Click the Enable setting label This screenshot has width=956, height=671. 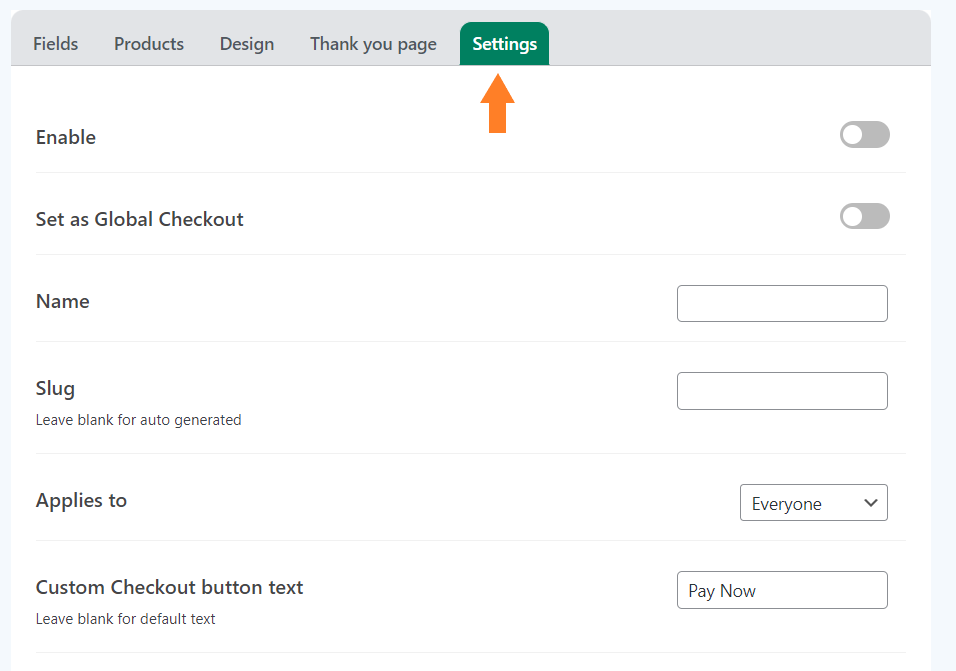coord(66,137)
